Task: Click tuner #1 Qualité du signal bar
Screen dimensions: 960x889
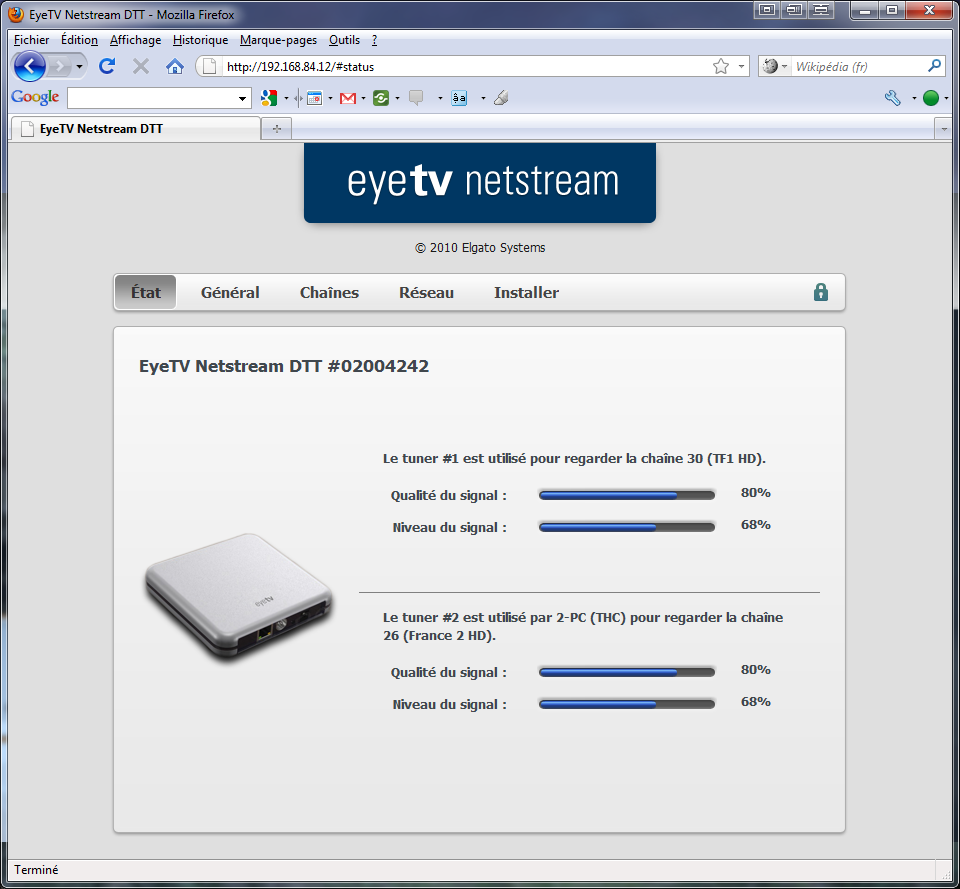Action: [x=627, y=495]
